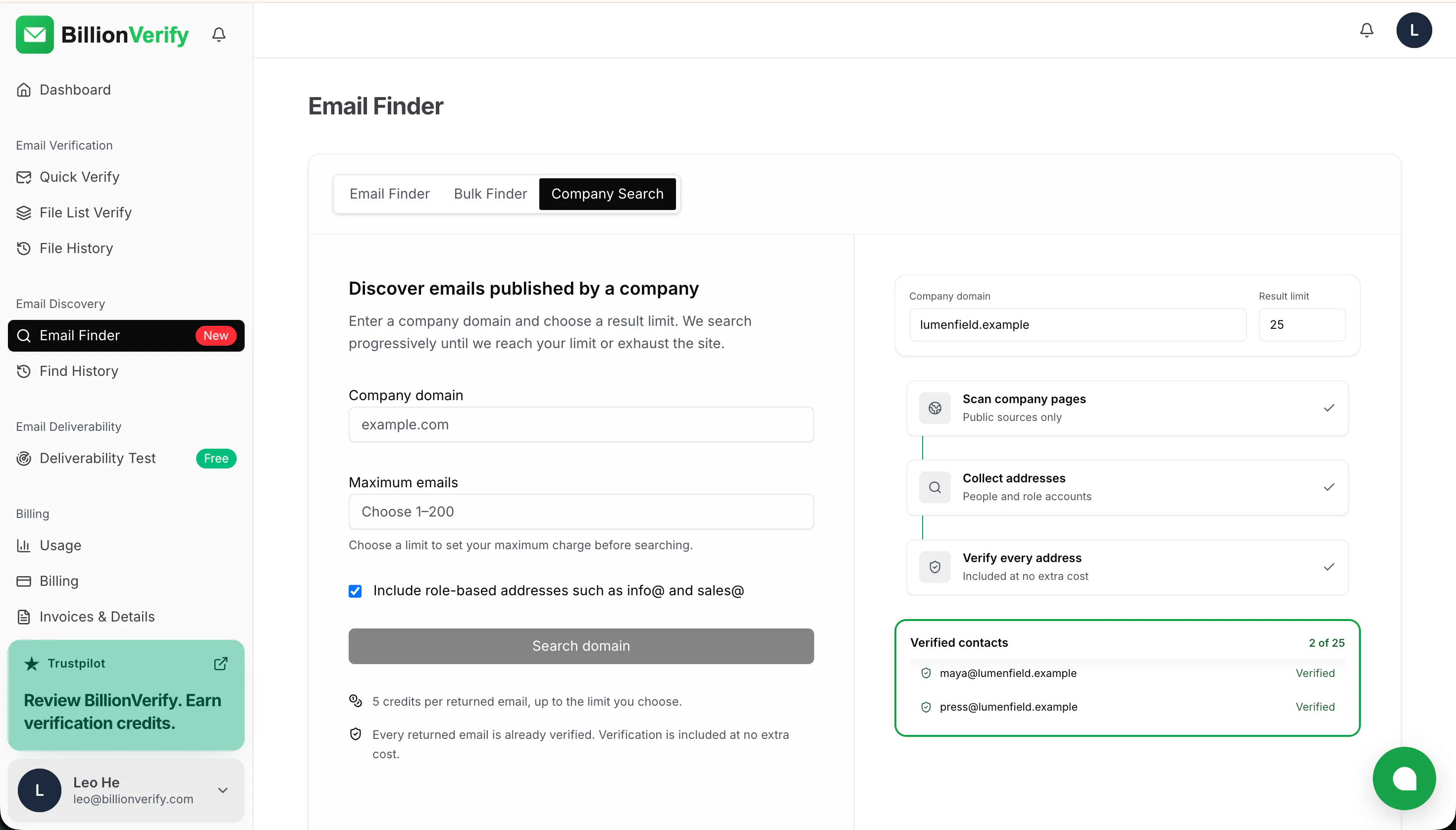Toggle checkmark on Collect addresses step
The width and height of the screenshot is (1456, 830).
(x=1329, y=487)
